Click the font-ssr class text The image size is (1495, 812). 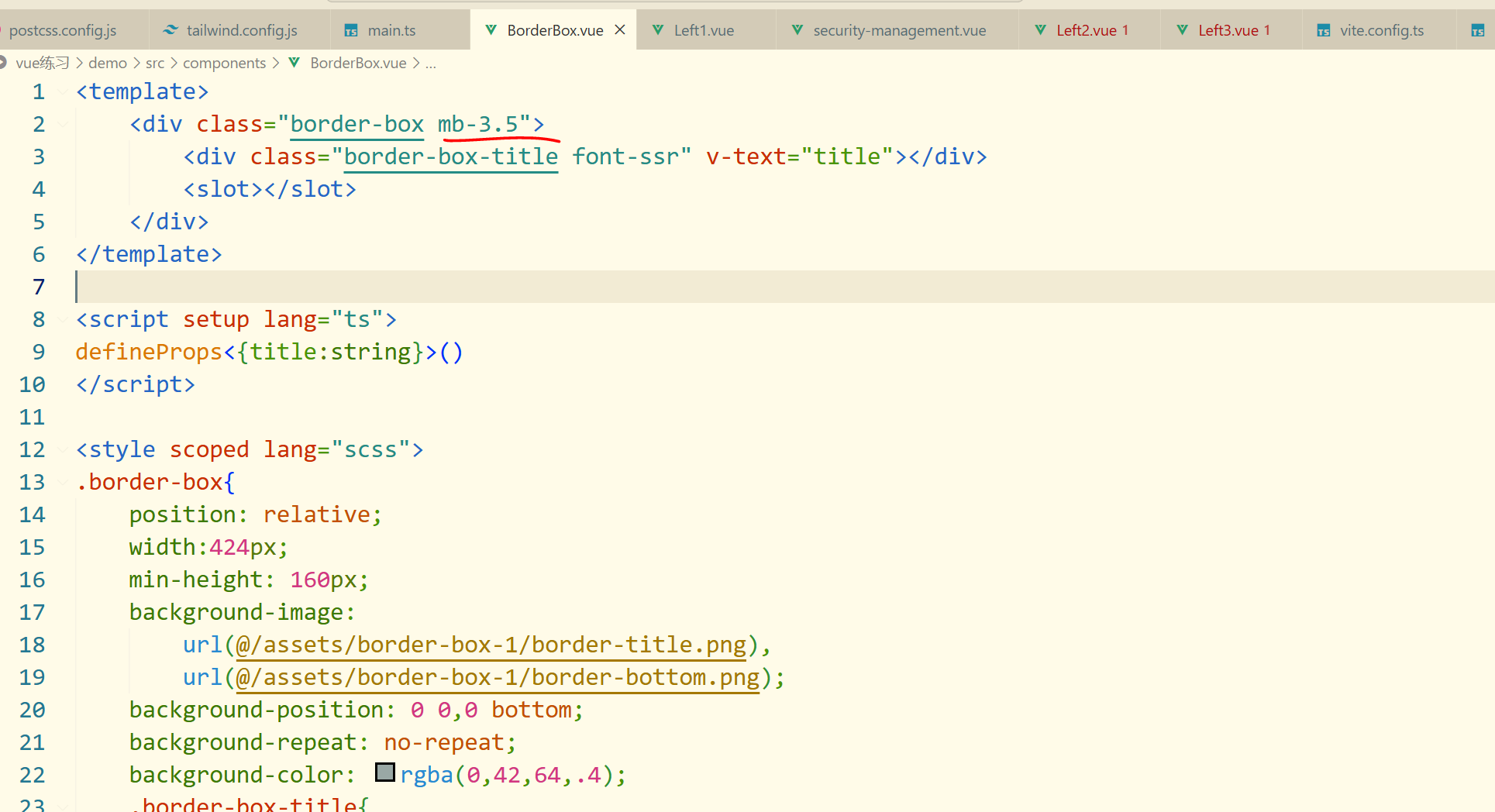(625, 157)
